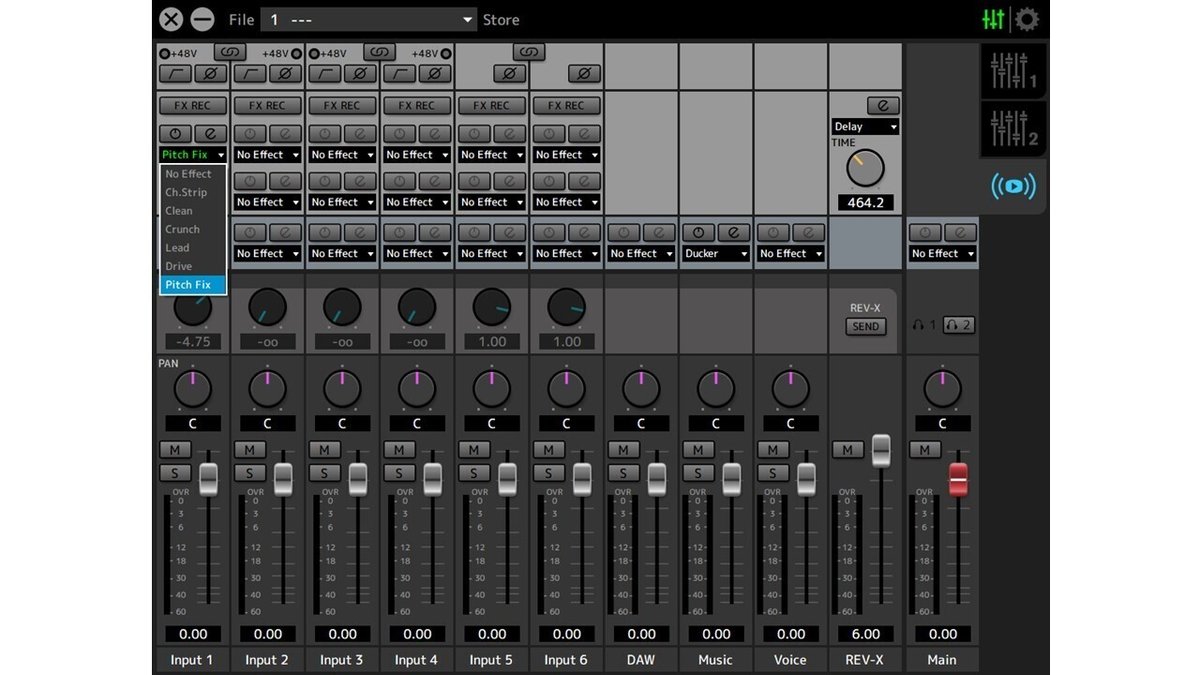
Task: Open Input 2 top insert effect dropdown
Action: (268, 155)
